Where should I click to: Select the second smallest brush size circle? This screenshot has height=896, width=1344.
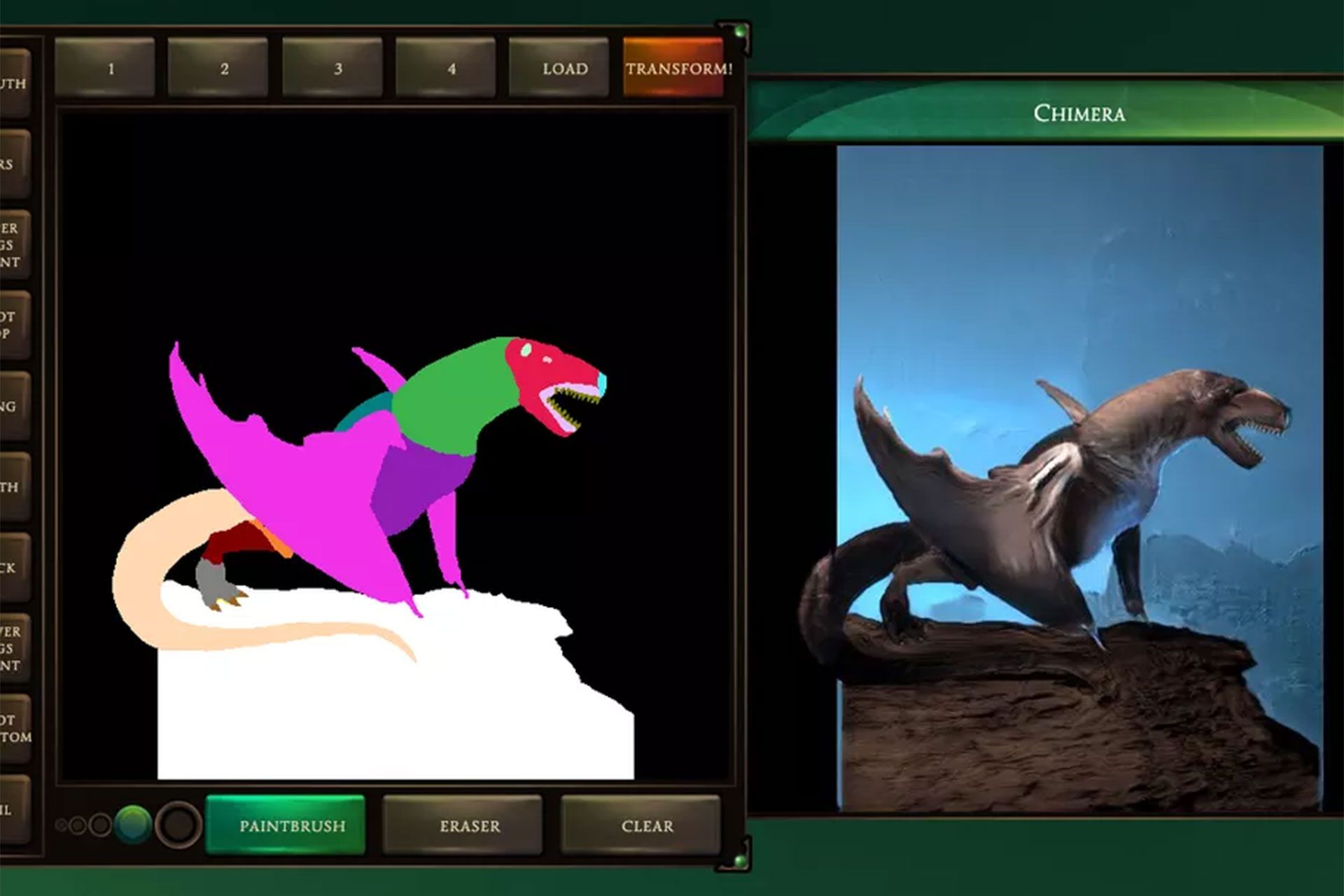coord(78,825)
